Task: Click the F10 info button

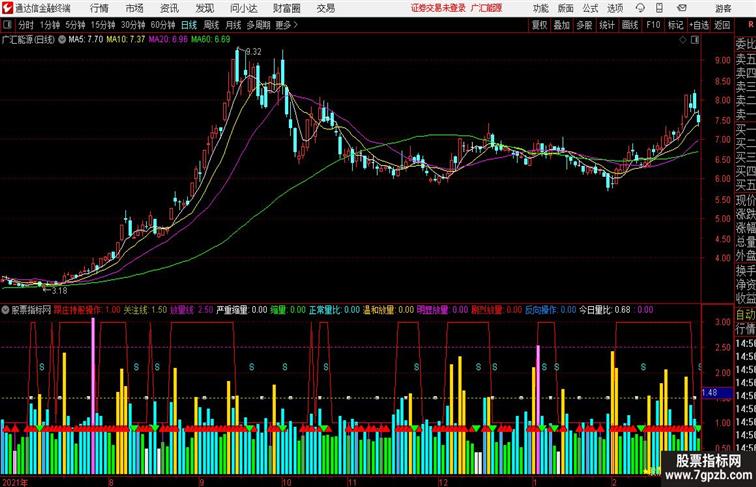Action: coord(653,25)
